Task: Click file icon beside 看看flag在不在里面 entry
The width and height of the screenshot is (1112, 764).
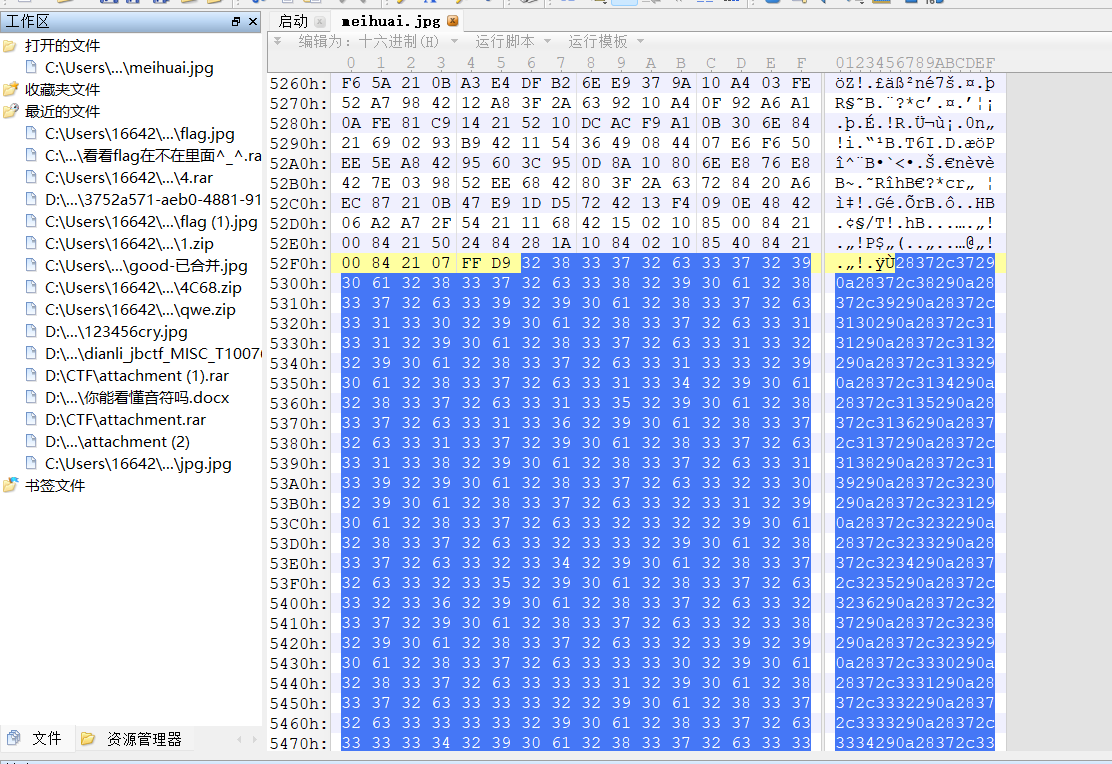Action: pos(30,155)
